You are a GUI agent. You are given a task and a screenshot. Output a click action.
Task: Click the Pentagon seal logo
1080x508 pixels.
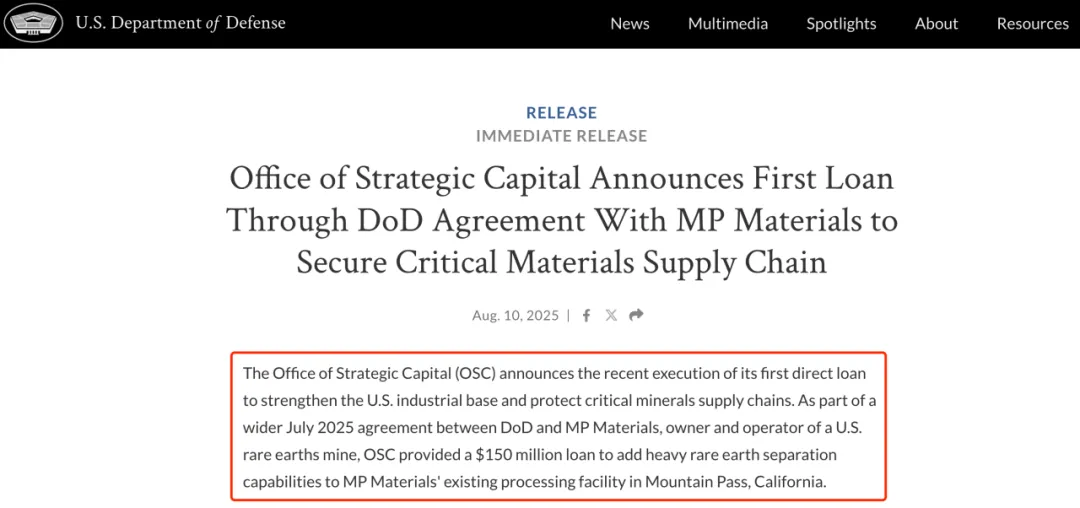tap(34, 23)
